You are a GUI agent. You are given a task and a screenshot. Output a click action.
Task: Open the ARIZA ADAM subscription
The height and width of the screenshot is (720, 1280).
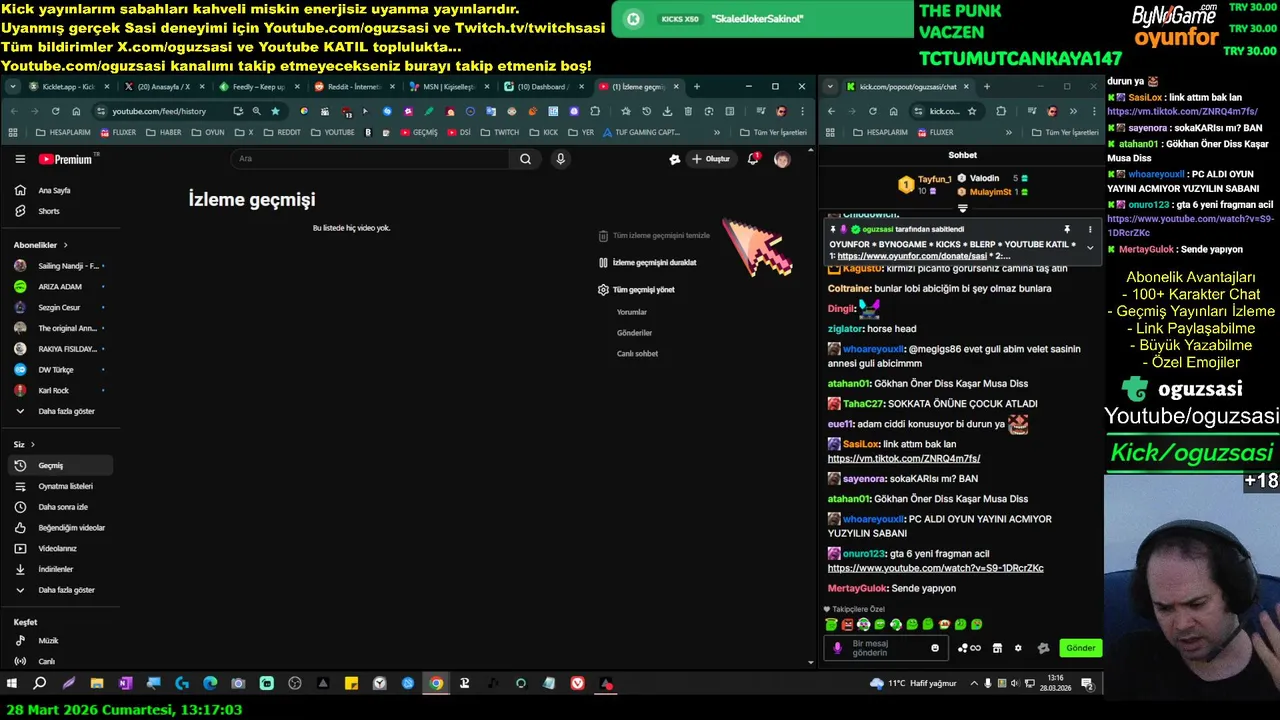point(60,287)
